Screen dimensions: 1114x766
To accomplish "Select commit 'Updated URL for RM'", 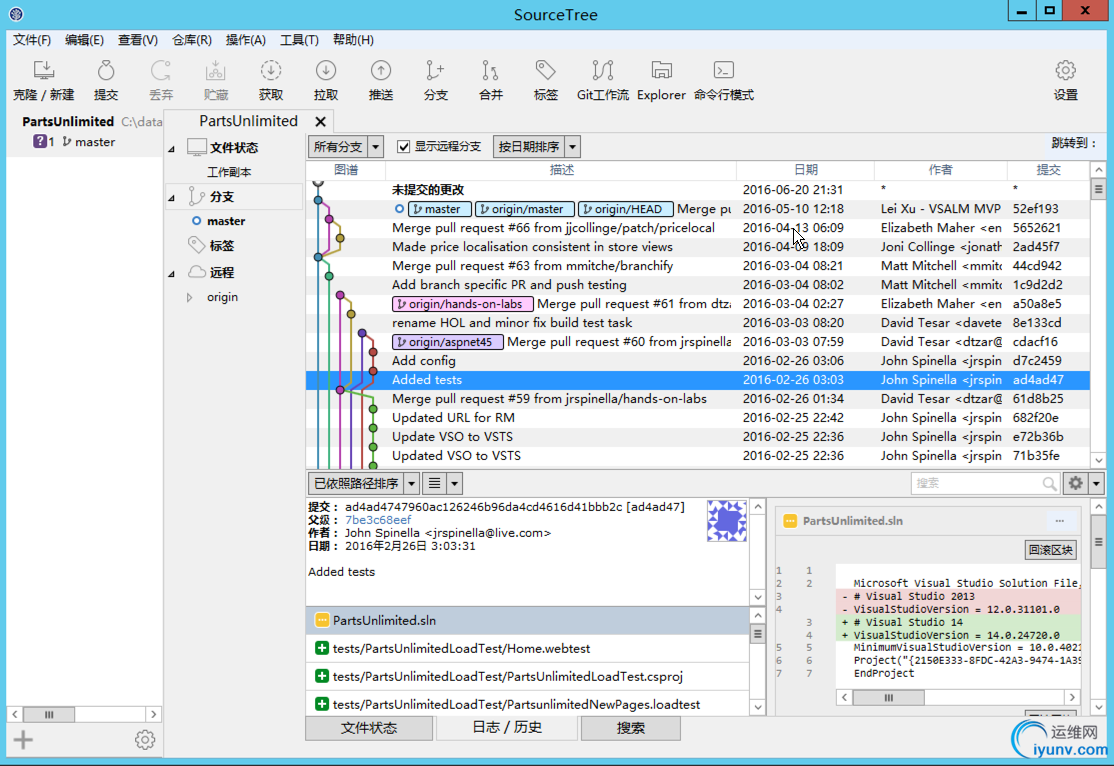I will (x=698, y=418).
